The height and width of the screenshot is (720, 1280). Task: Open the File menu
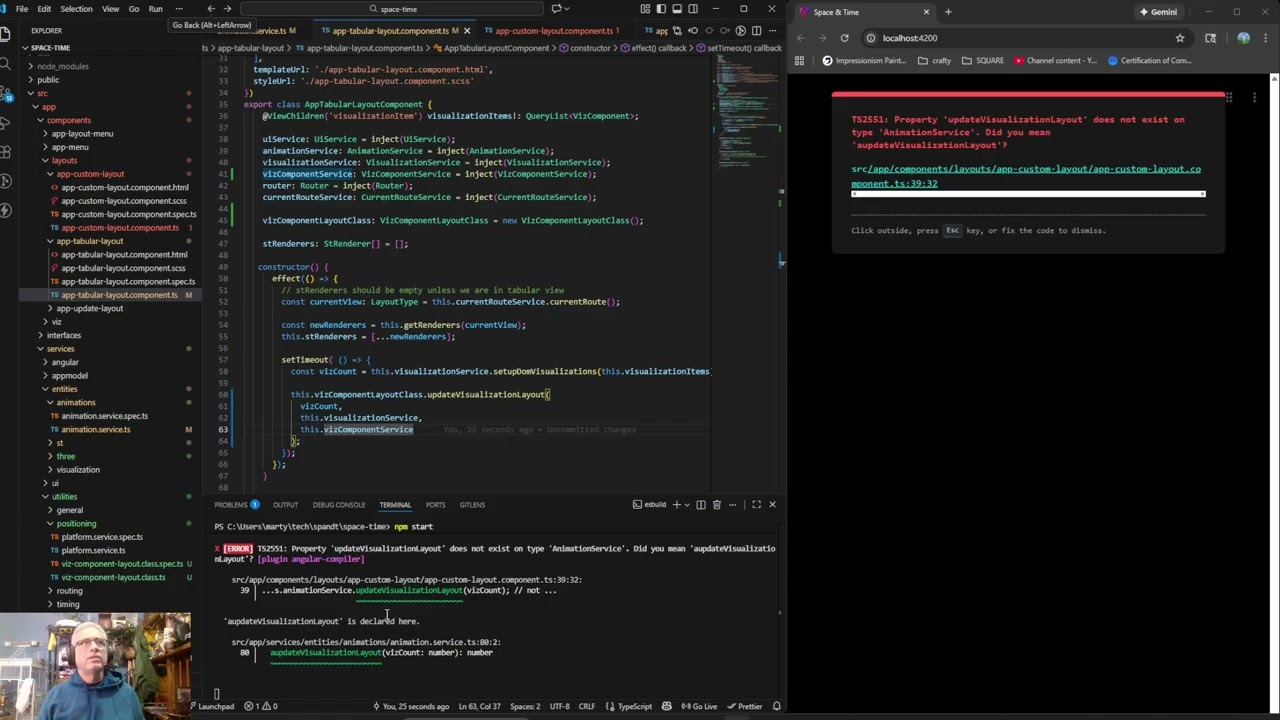pos(22,9)
